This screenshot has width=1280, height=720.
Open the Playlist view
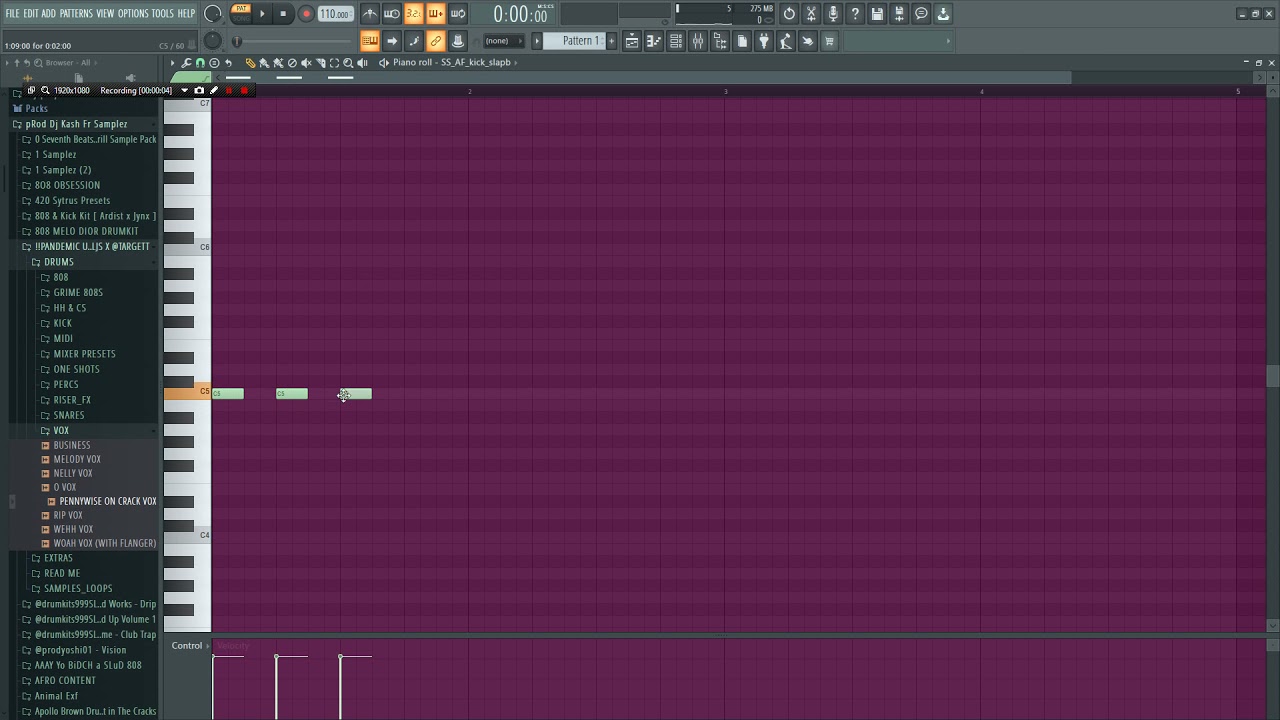coord(632,41)
